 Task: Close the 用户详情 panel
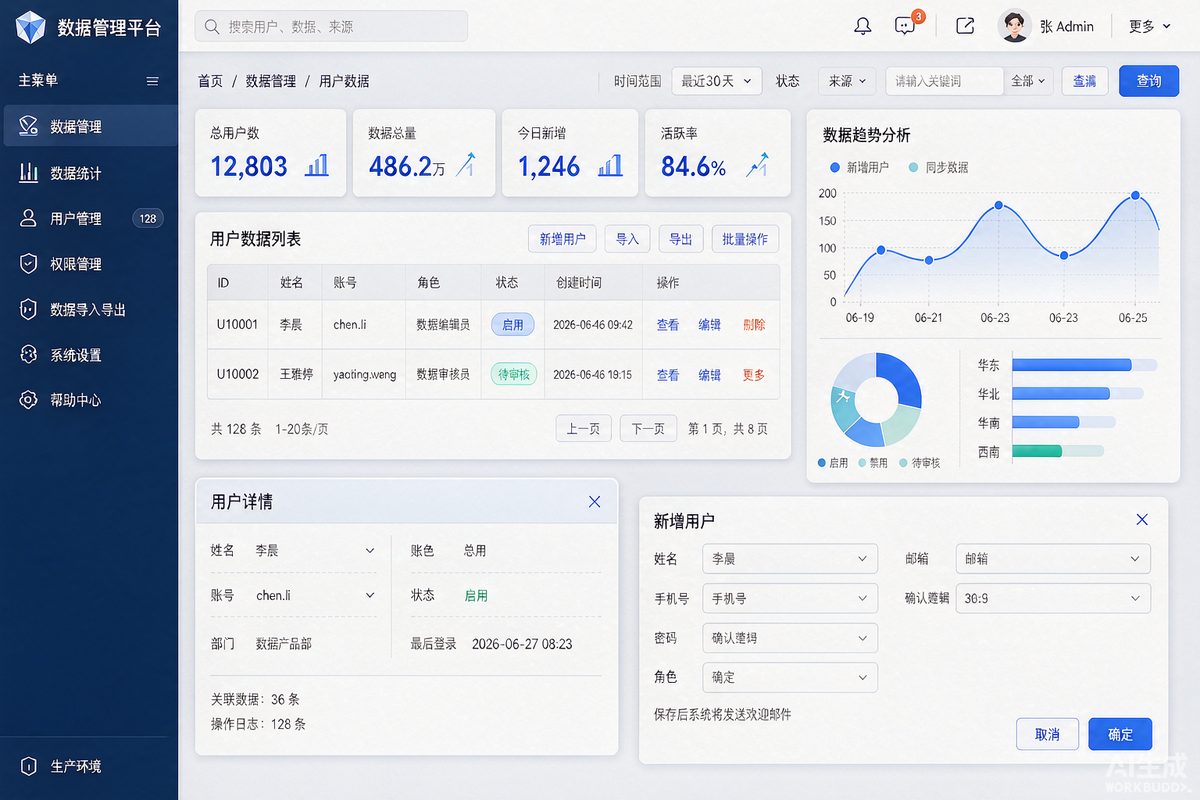[x=594, y=502]
